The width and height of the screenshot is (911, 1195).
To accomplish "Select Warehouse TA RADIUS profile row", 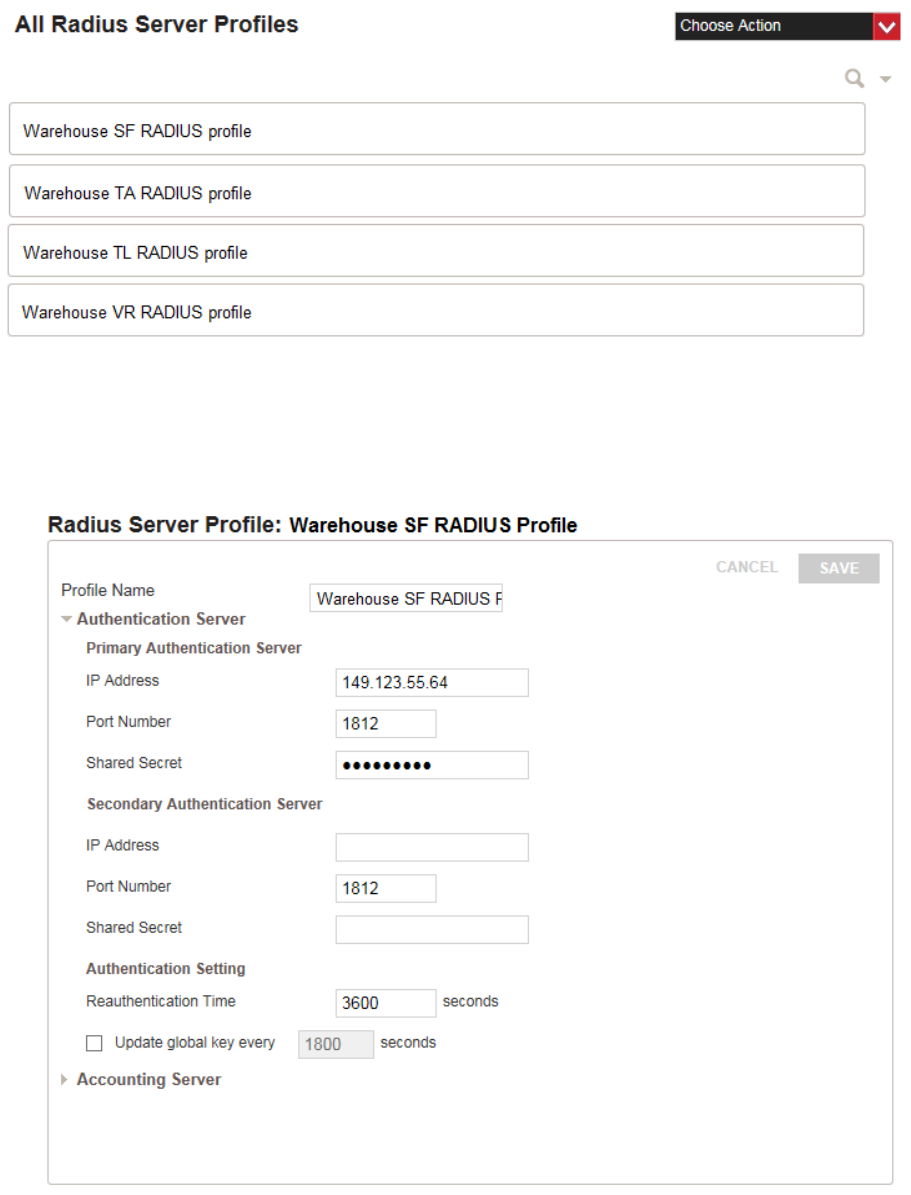I will pos(437,191).
